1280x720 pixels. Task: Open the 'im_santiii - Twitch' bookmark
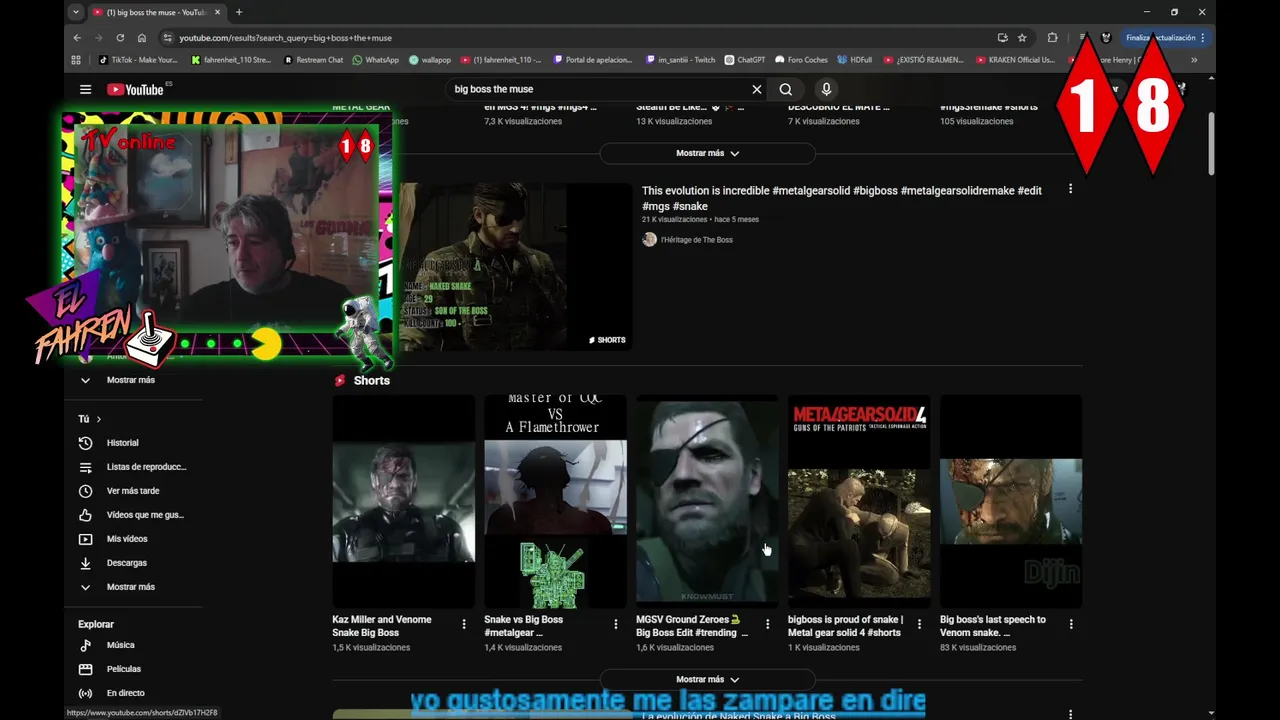coord(680,60)
